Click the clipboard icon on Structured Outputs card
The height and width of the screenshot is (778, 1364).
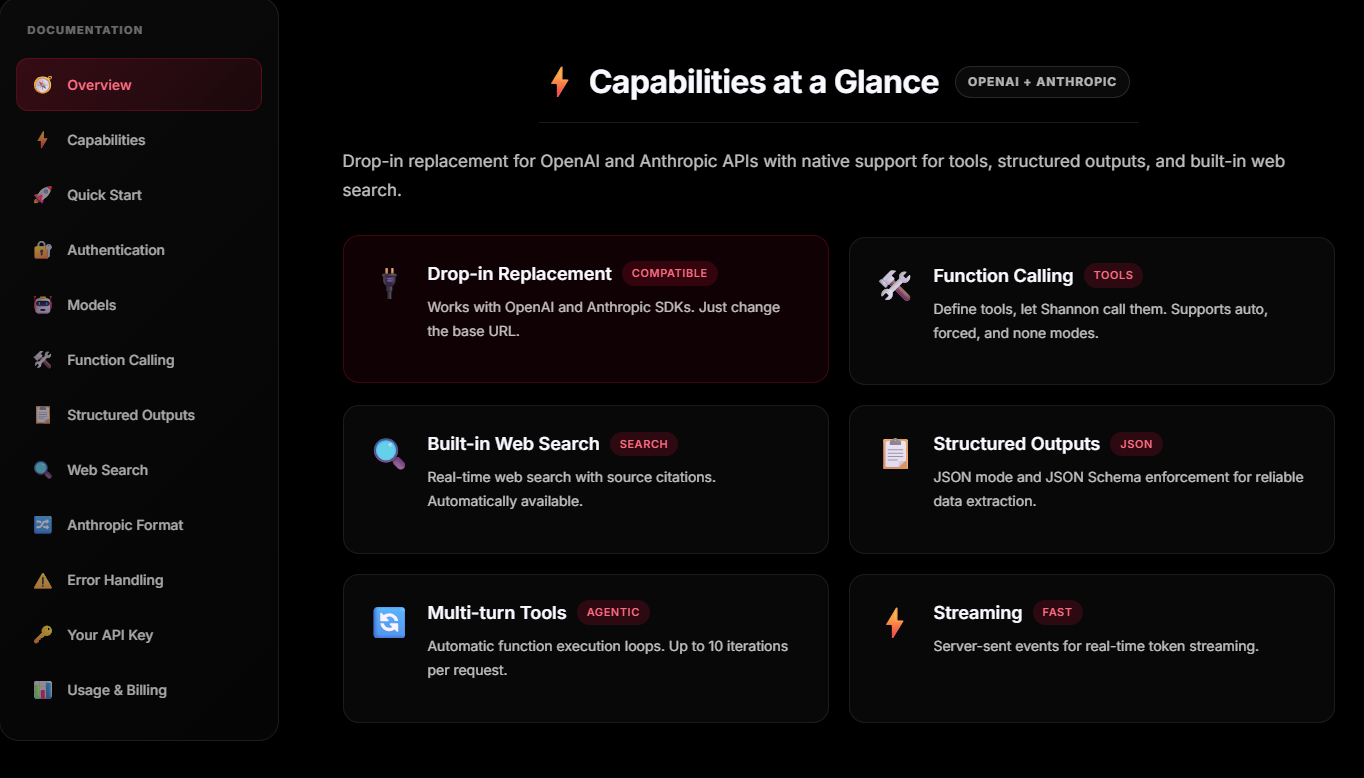(x=895, y=453)
